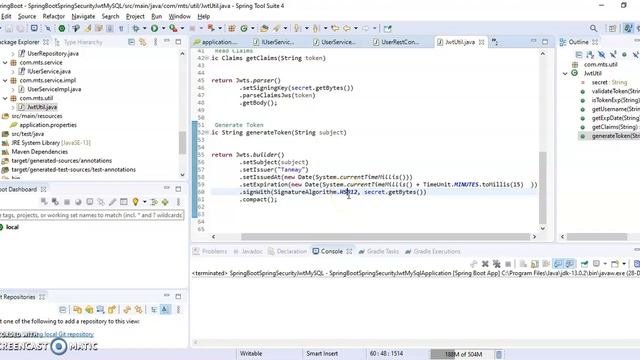Click the Remove Launch X icon in Console
This screenshot has height=360, width=640.
[485, 264]
